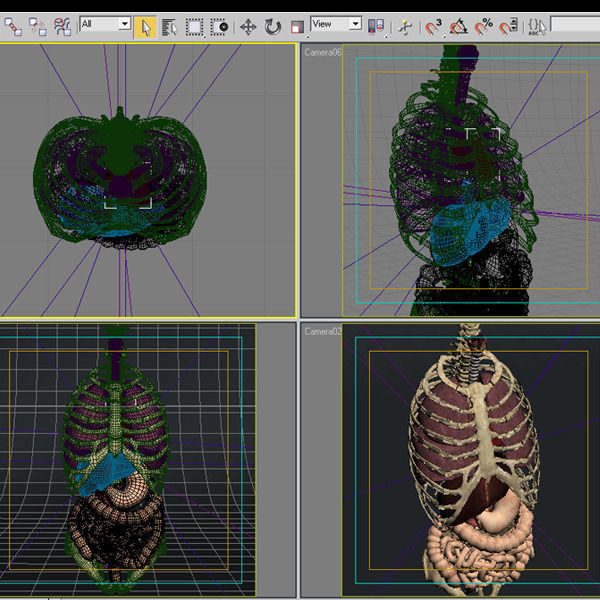Open the Select by Name list tool
The width and height of the screenshot is (600, 600).
[169, 28]
